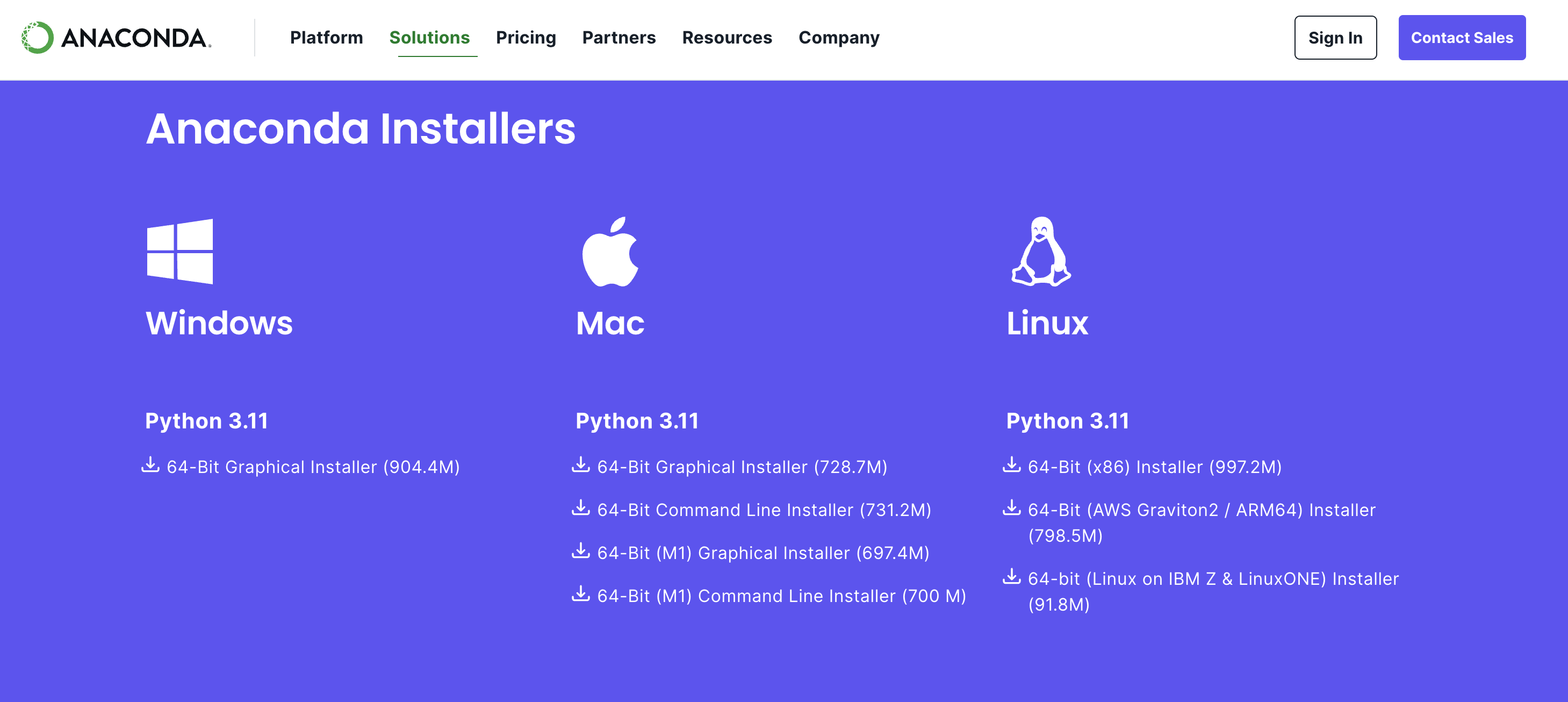This screenshot has height=702, width=1568.
Task: Open the Platform navigation menu
Action: click(326, 38)
